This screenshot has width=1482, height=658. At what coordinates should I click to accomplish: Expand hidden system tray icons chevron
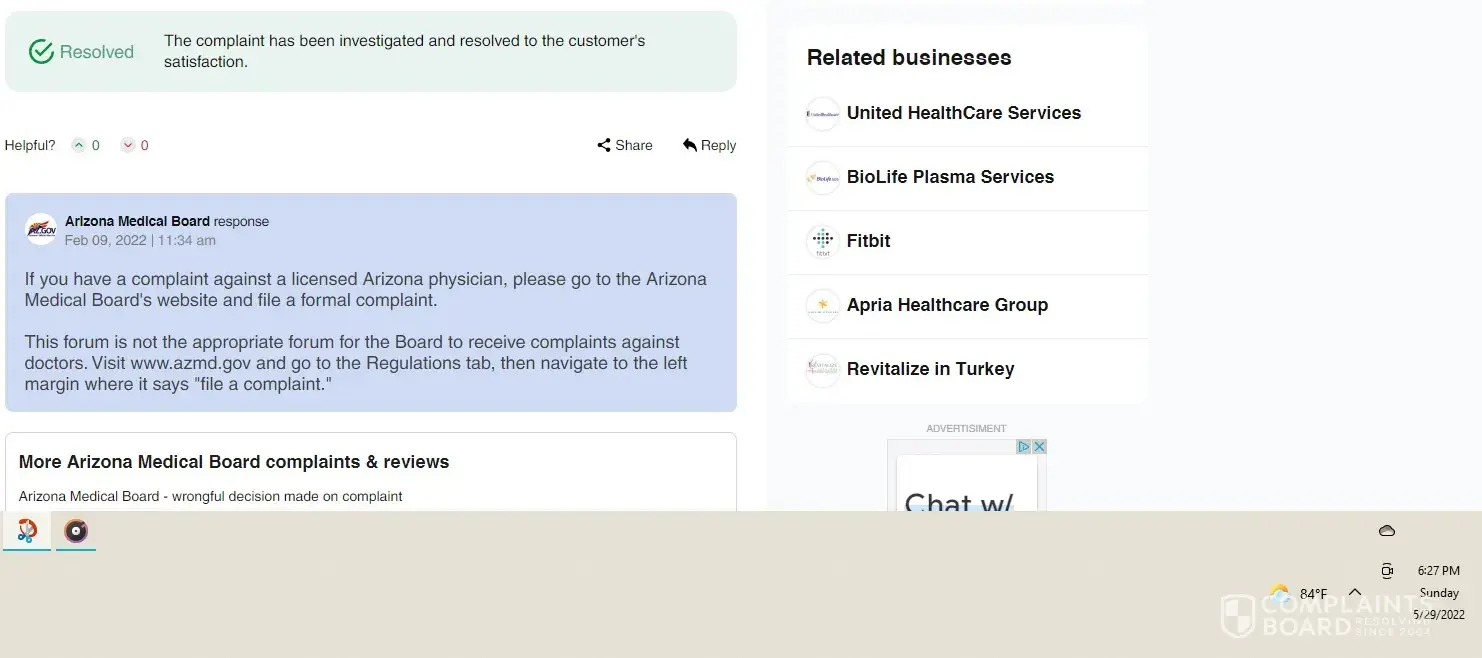[1355, 592]
